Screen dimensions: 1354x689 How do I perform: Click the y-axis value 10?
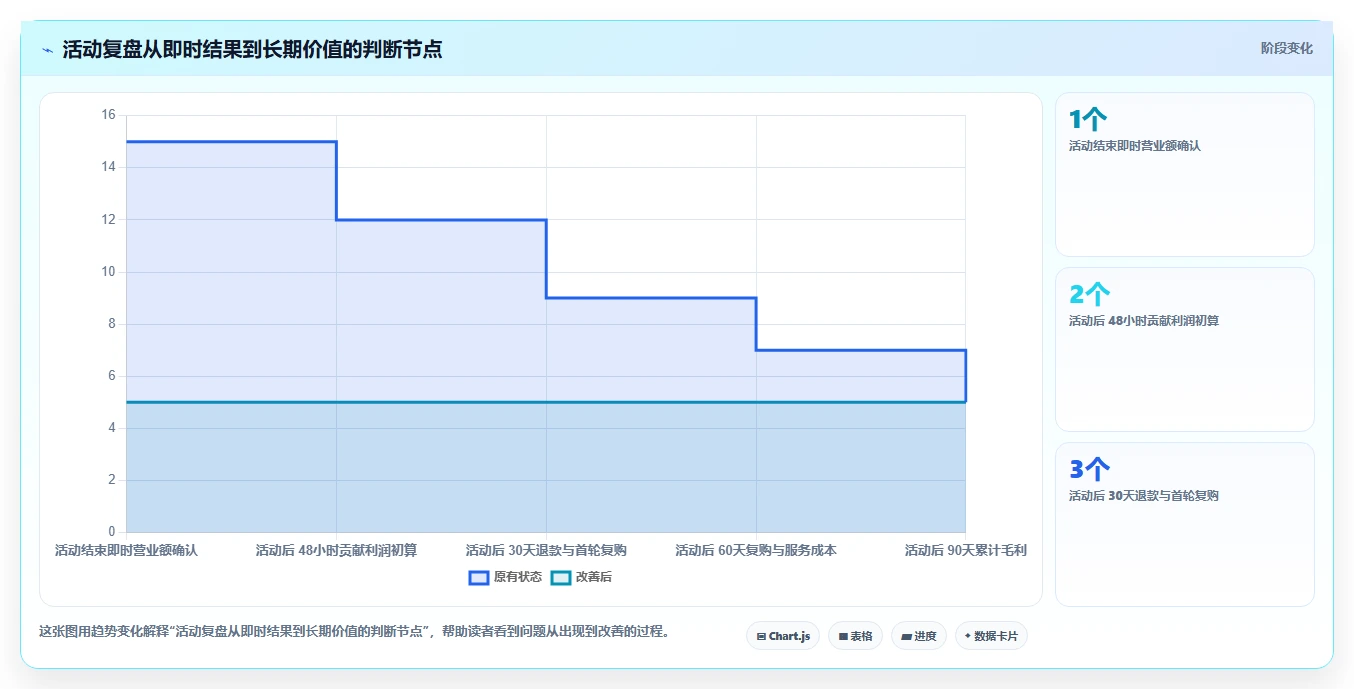(108, 271)
